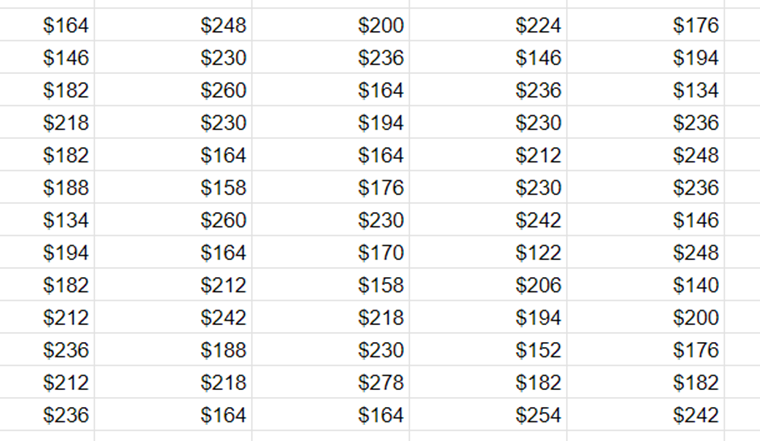Select the $176 cell right of $224

[646, 25]
